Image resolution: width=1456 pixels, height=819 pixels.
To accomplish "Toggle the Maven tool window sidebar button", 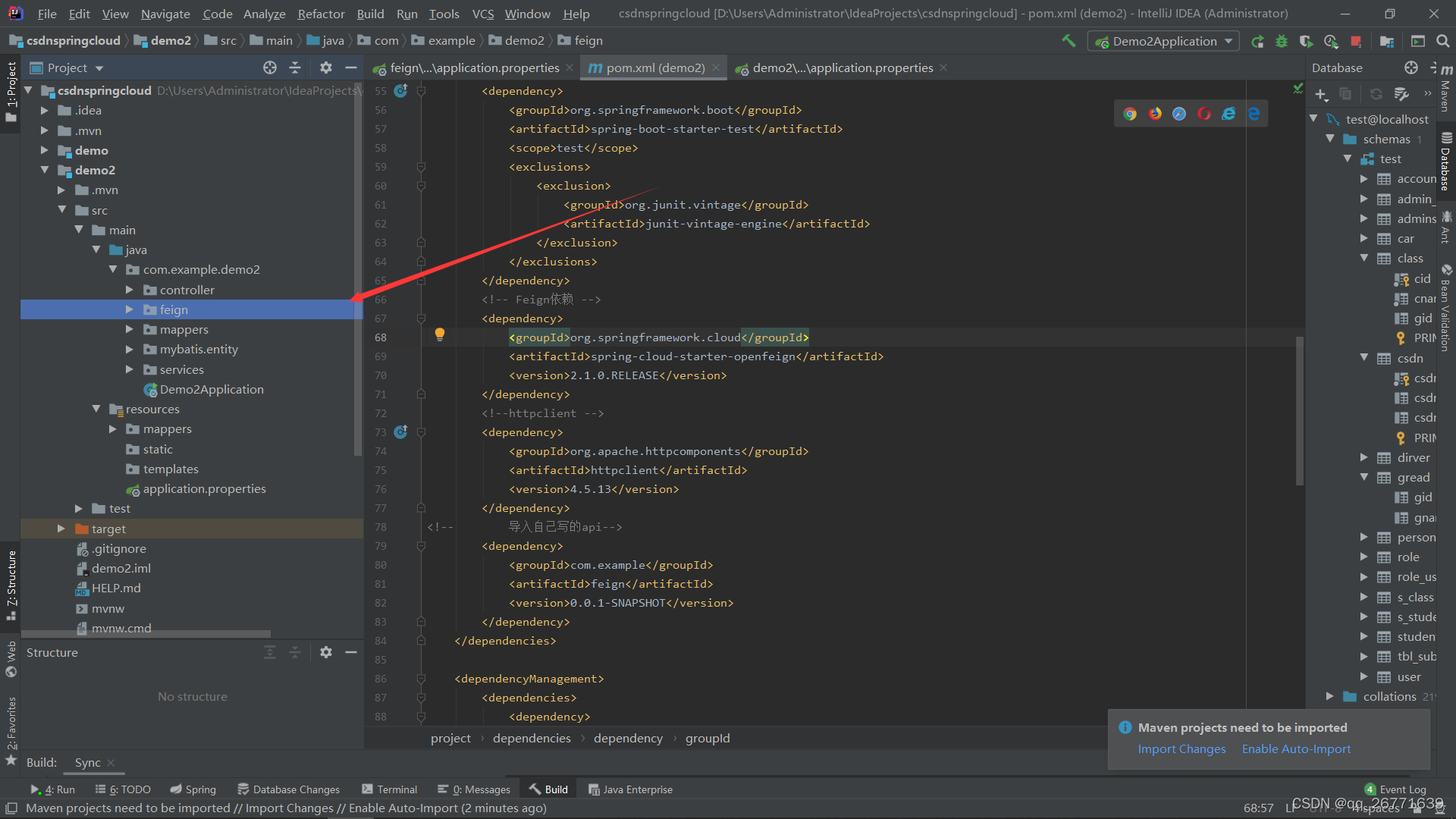I will click(1446, 89).
